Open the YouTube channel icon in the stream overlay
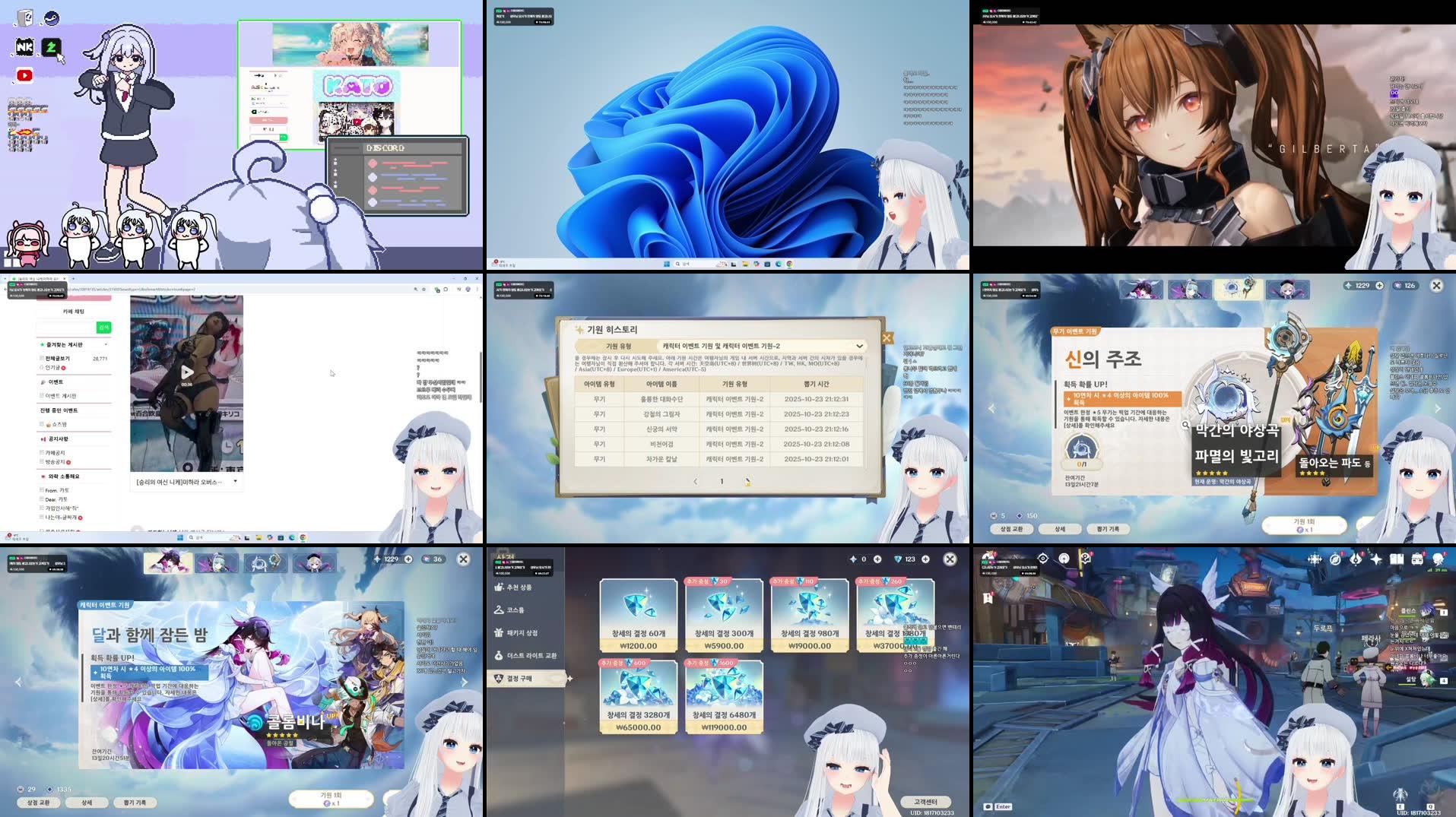1456x817 pixels. (25, 75)
